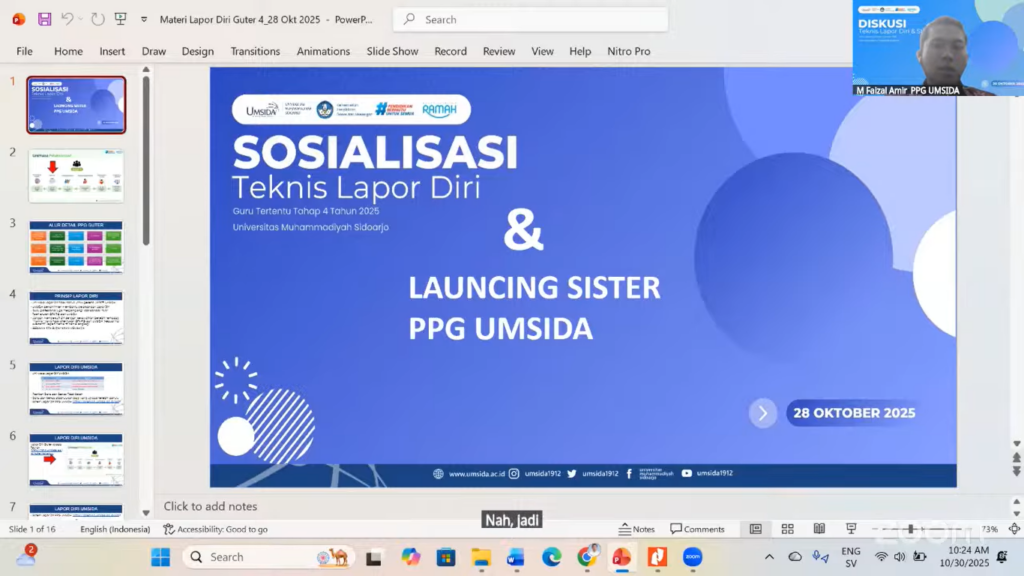This screenshot has height=576, width=1024.
Task: Toggle the Notes pane
Action: coord(640,528)
